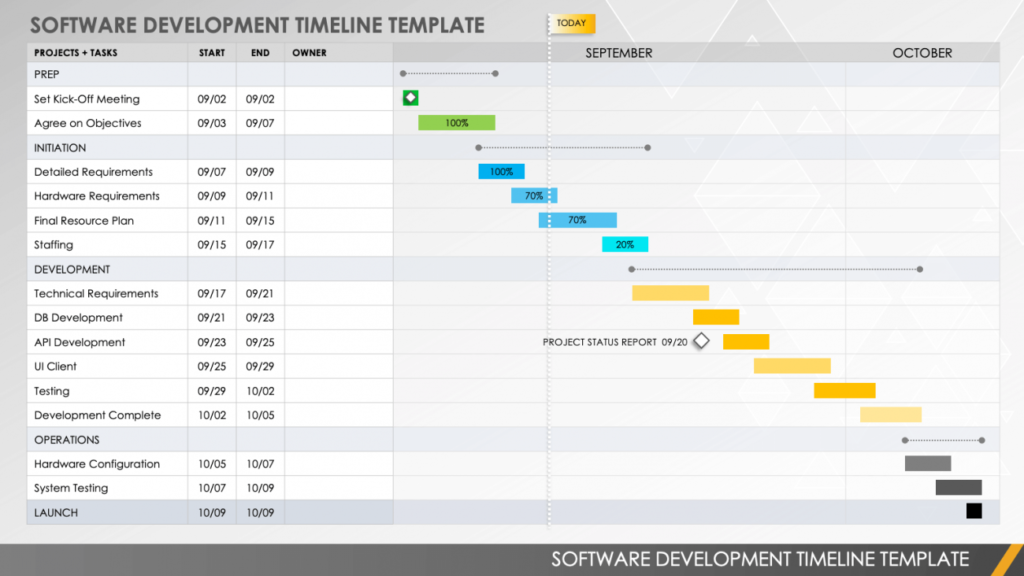
Task: Toggle the PREP summary row
Action: [x=46, y=74]
